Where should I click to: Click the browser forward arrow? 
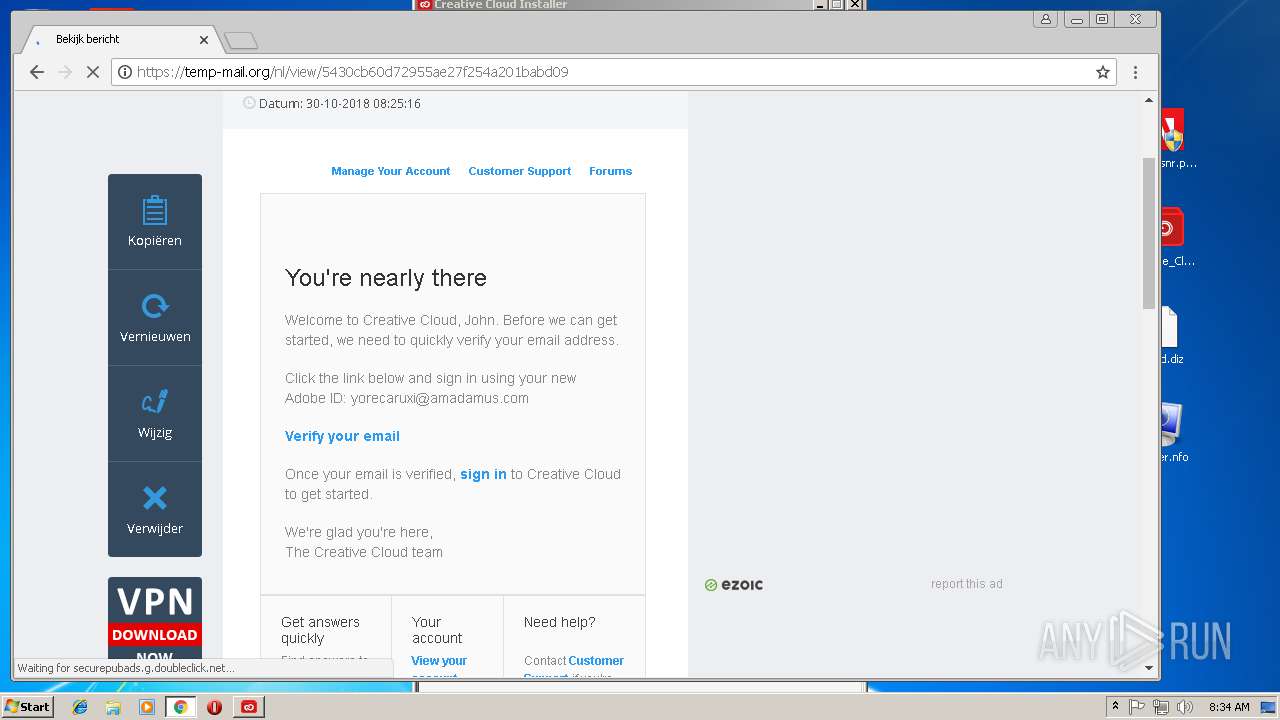coord(65,72)
